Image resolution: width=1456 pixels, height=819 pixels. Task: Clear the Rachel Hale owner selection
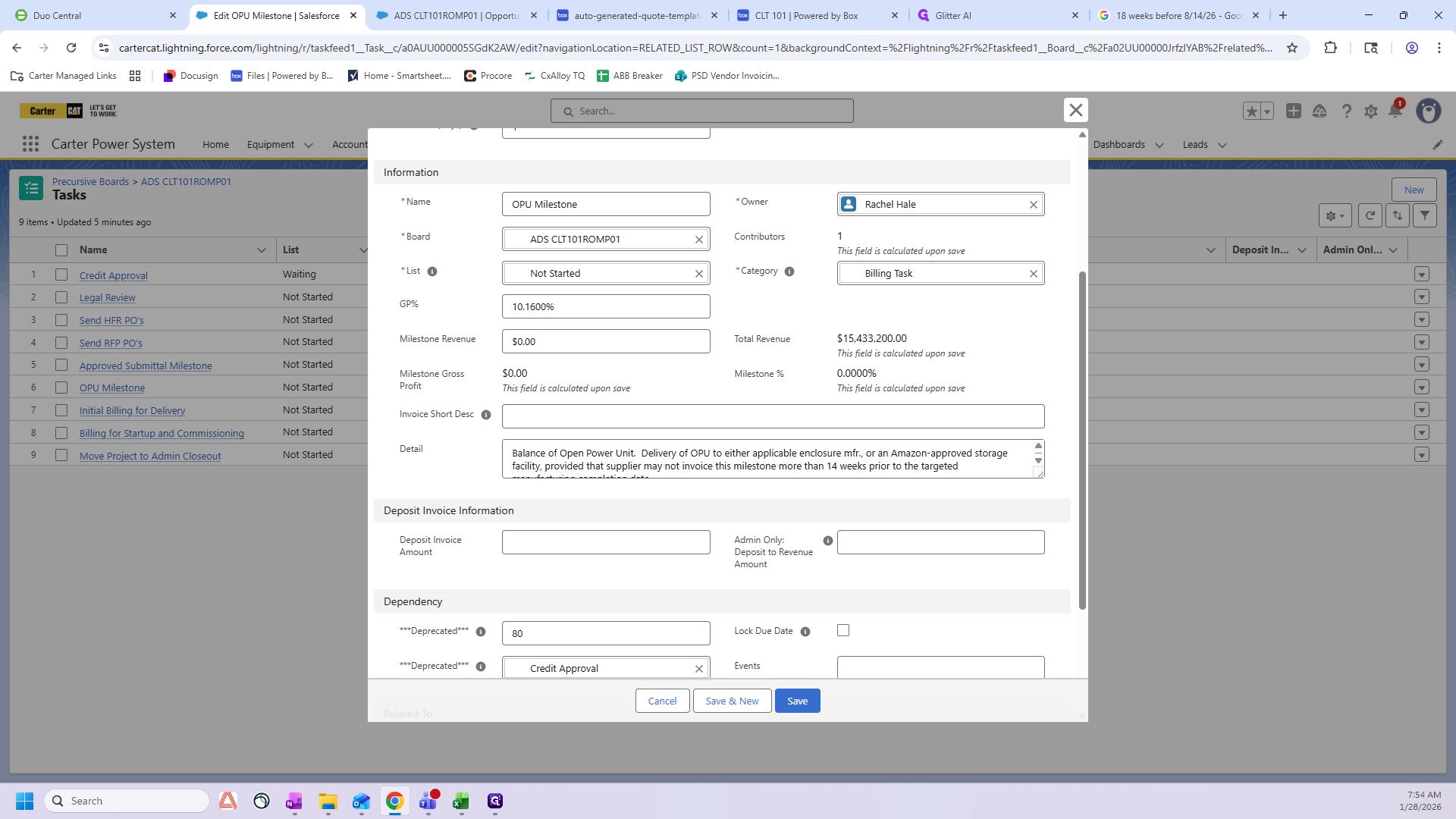[x=1033, y=205]
